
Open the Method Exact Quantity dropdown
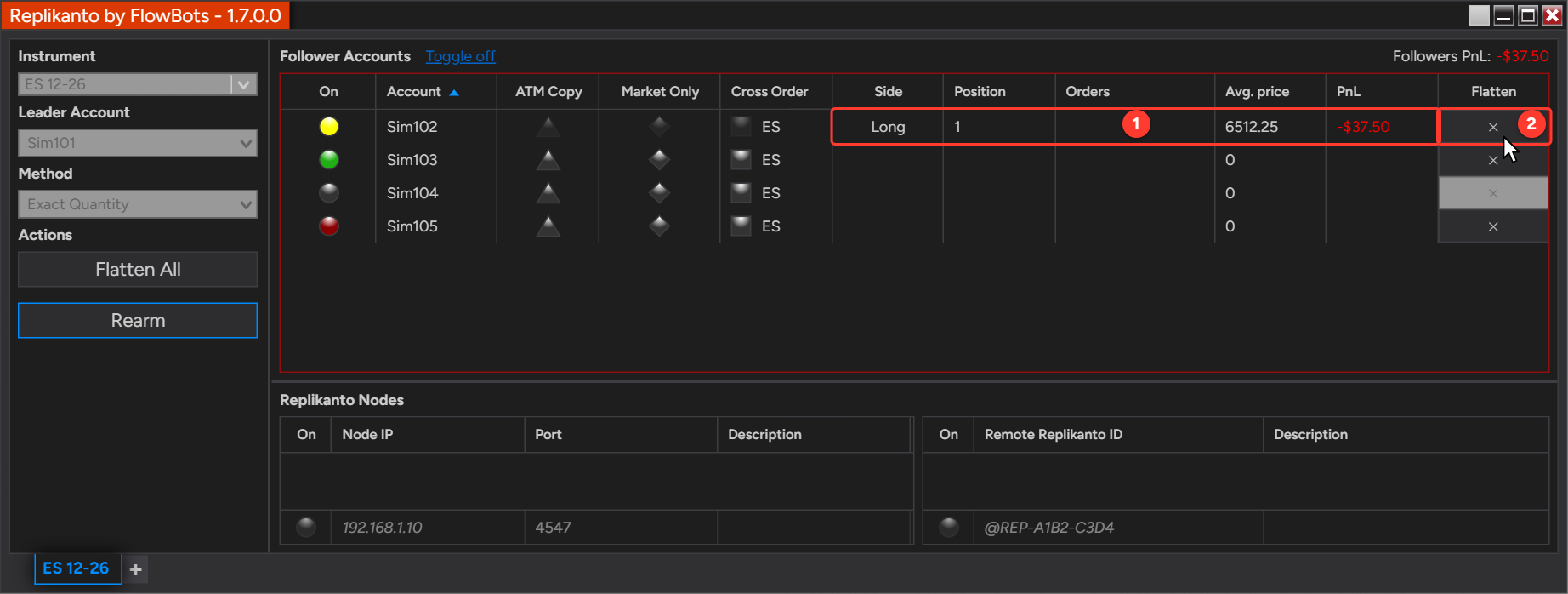pos(138,204)
